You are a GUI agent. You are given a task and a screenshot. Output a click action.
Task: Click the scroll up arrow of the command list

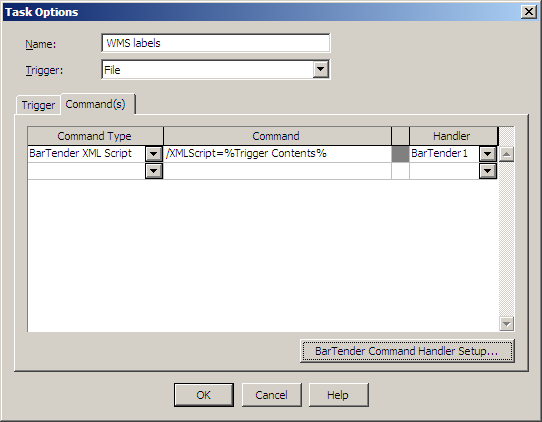(506, 154)
